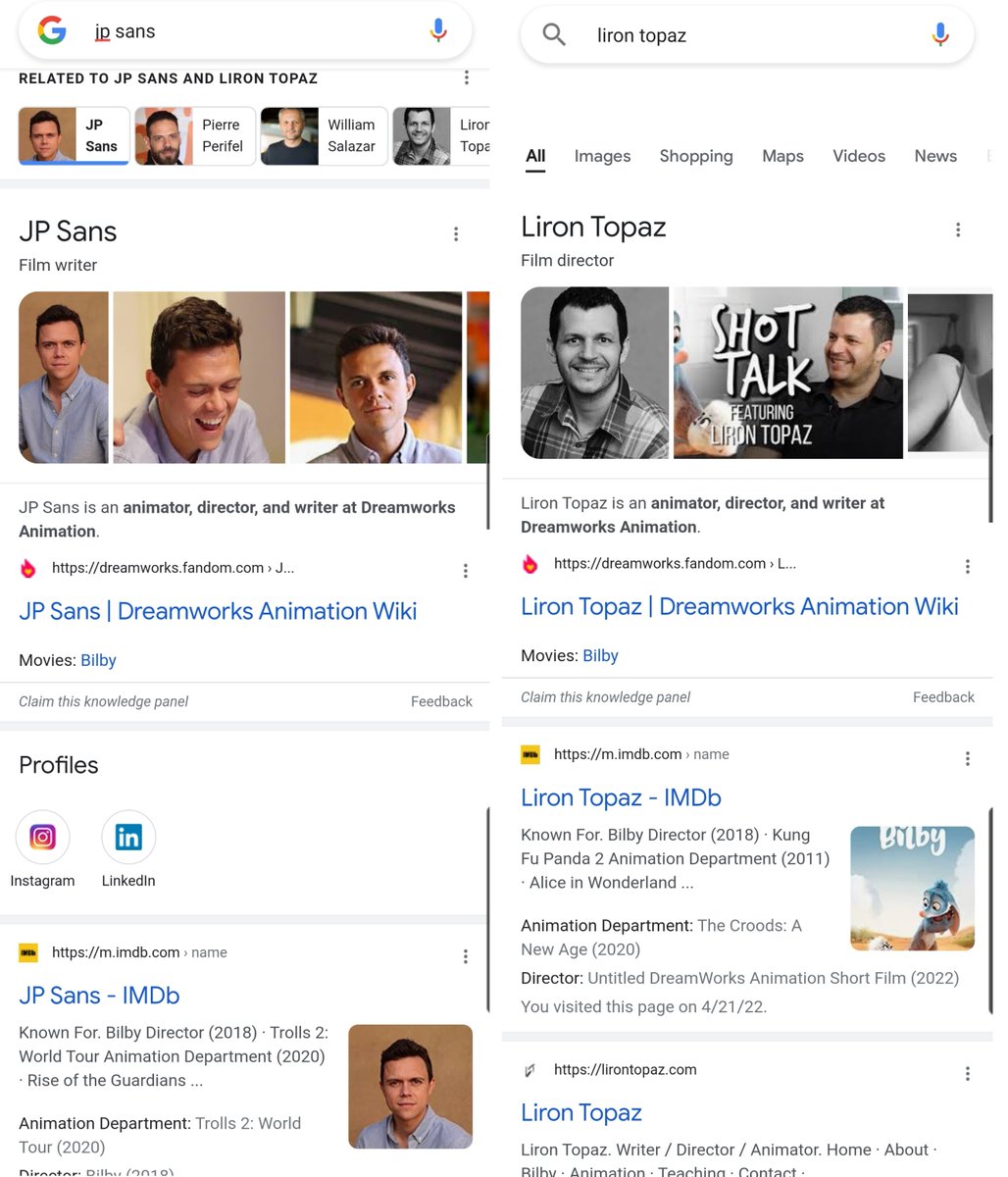Image resolution: width=1008 pixels, height=1177 pixels.
Task: Tap fandom flame favicon in JP Sans panel
Action: [28, 568]
